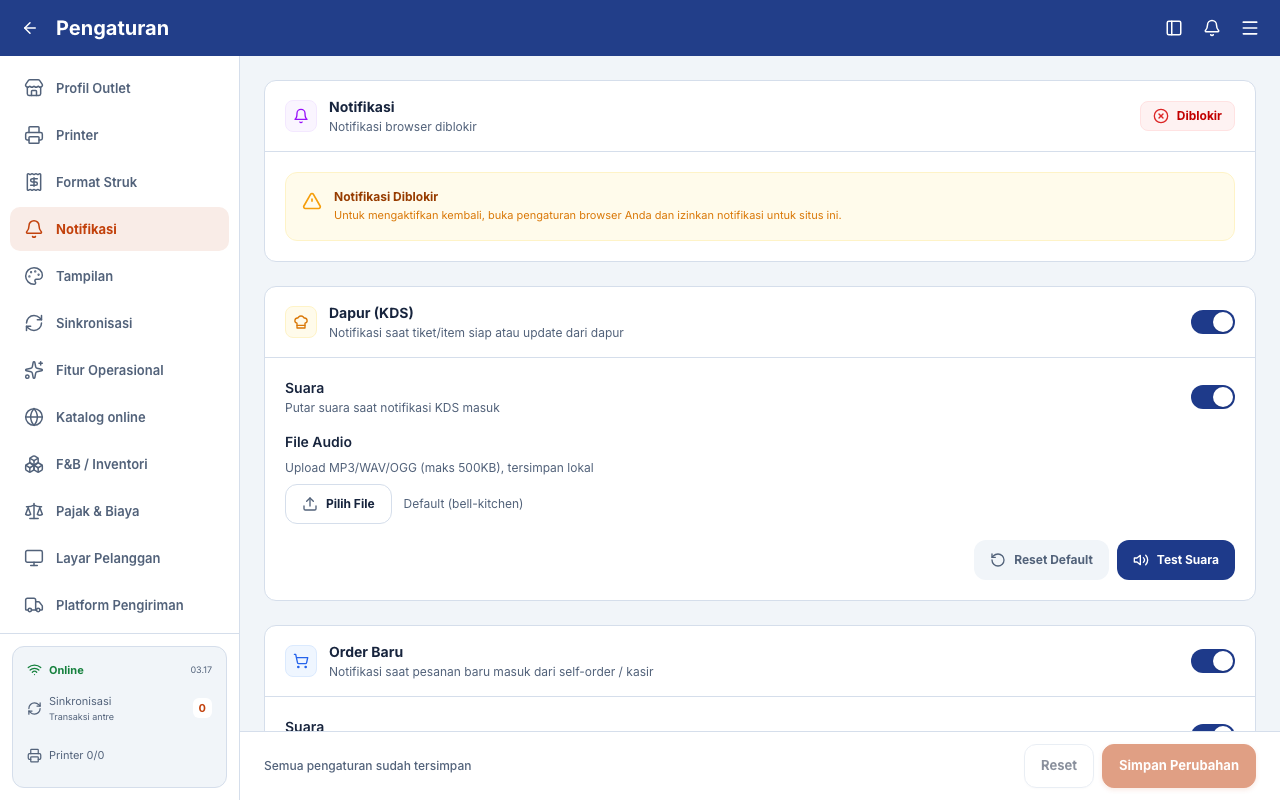
Task: Select Notifikasi in the sidebar
Action: 120,229
